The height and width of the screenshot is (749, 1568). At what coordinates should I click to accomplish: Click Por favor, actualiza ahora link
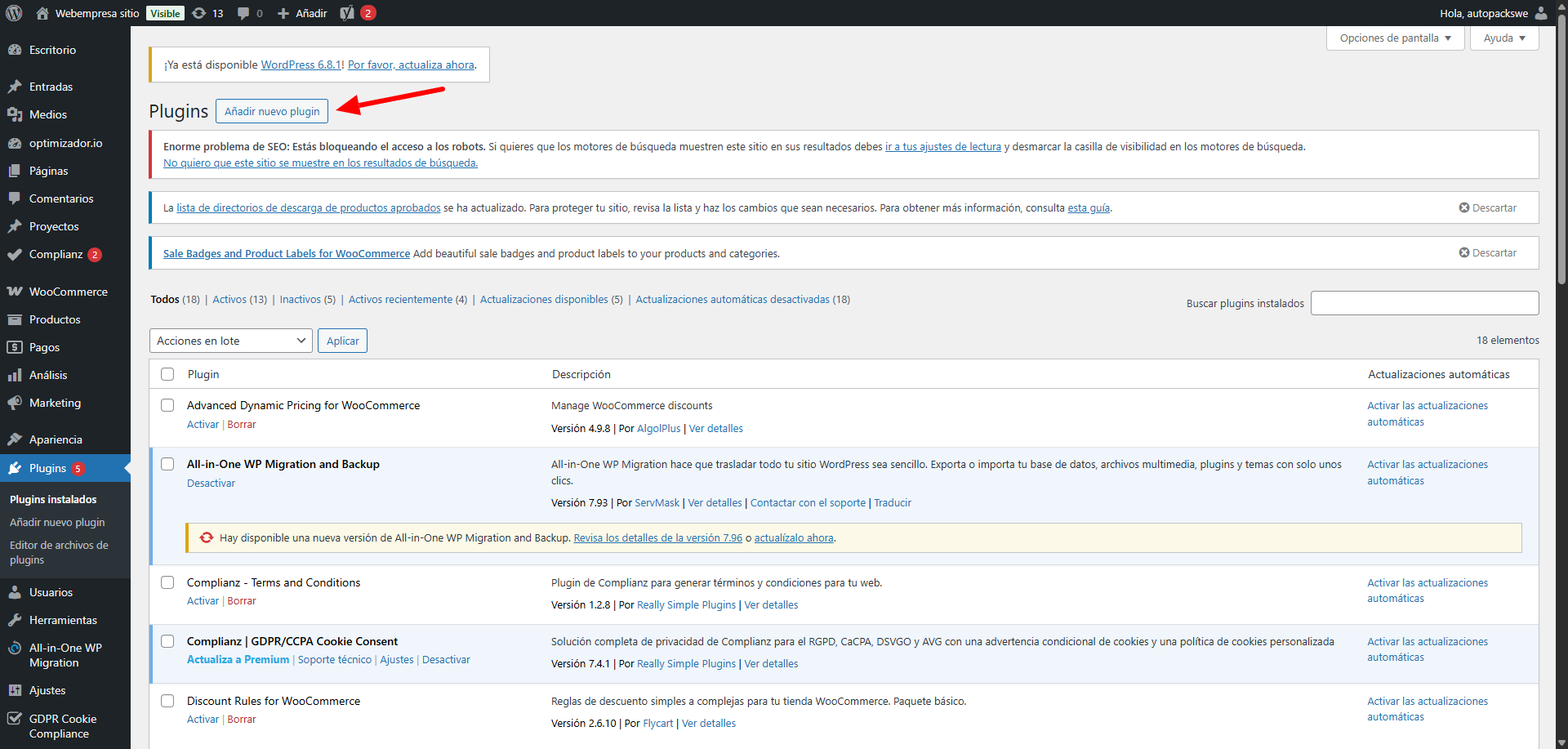coord(411,65)
